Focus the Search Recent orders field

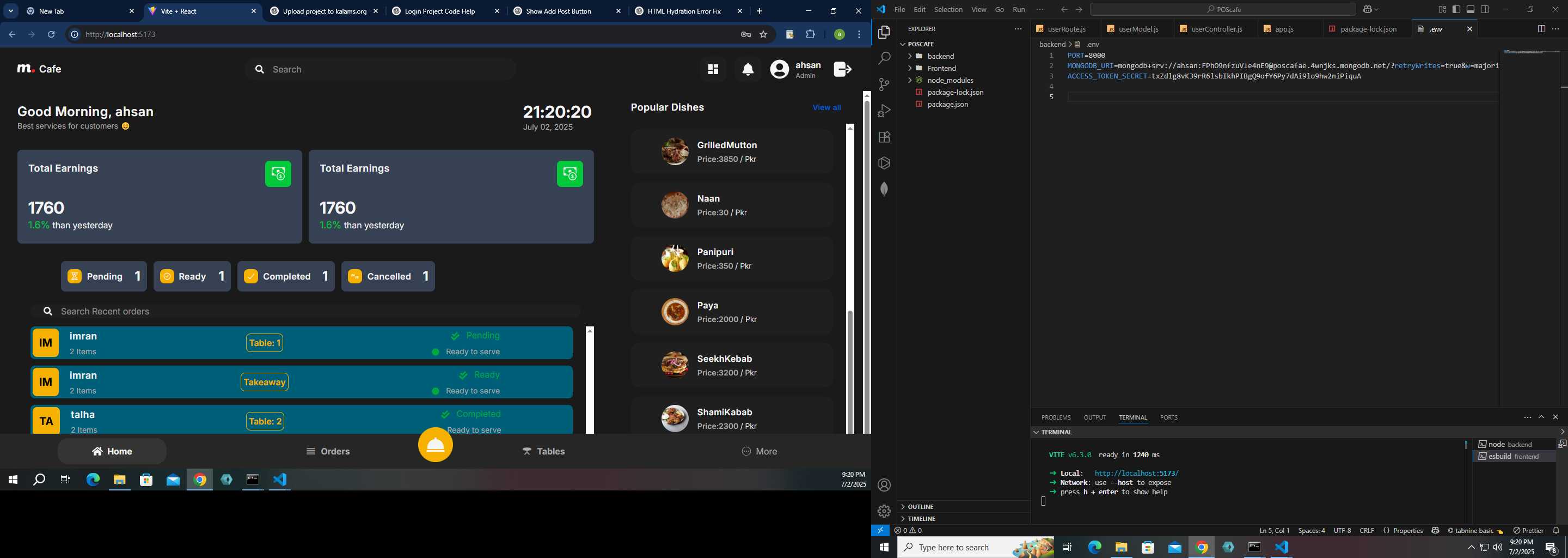point(306,311)
